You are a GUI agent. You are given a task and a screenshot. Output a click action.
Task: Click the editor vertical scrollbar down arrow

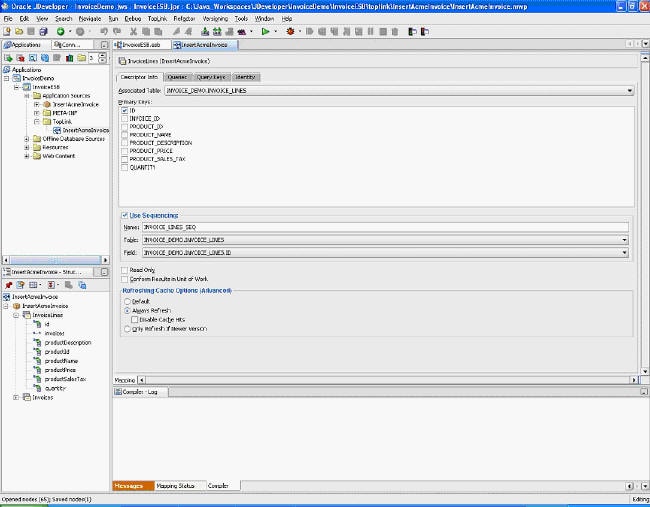(644, 371)
